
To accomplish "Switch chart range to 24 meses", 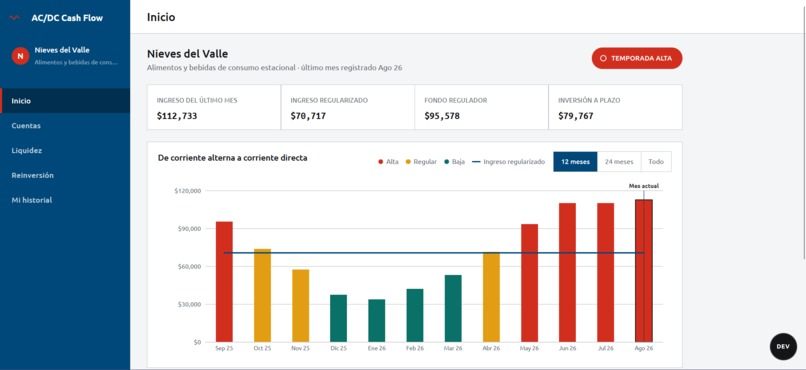I will (619, 161).
